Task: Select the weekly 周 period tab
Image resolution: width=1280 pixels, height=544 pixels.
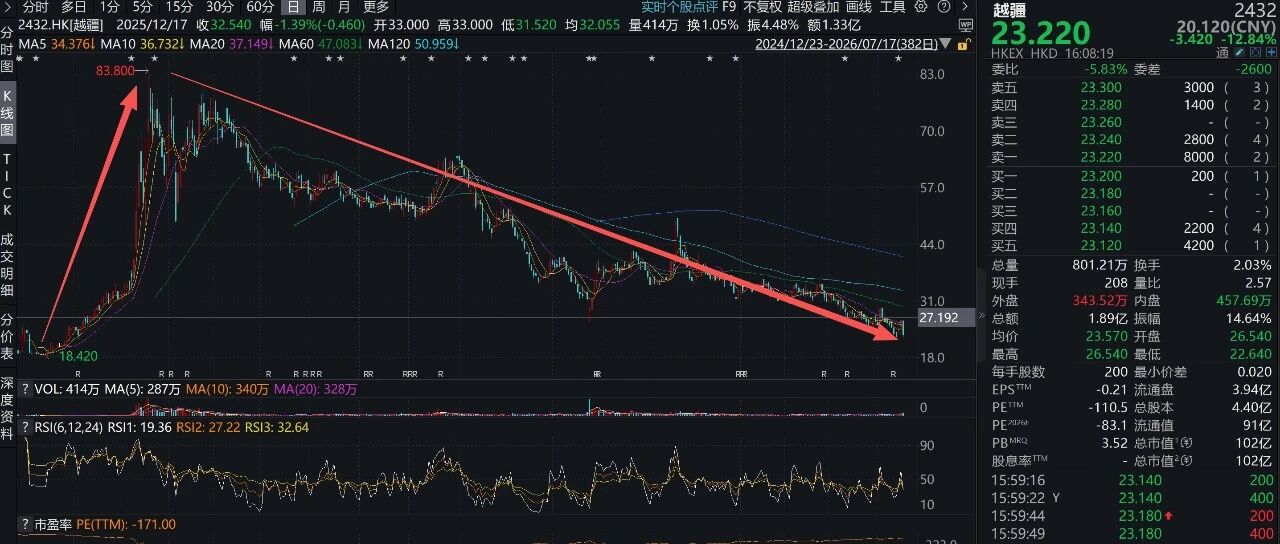Action: pyautogui.click(x=318, y=6)
